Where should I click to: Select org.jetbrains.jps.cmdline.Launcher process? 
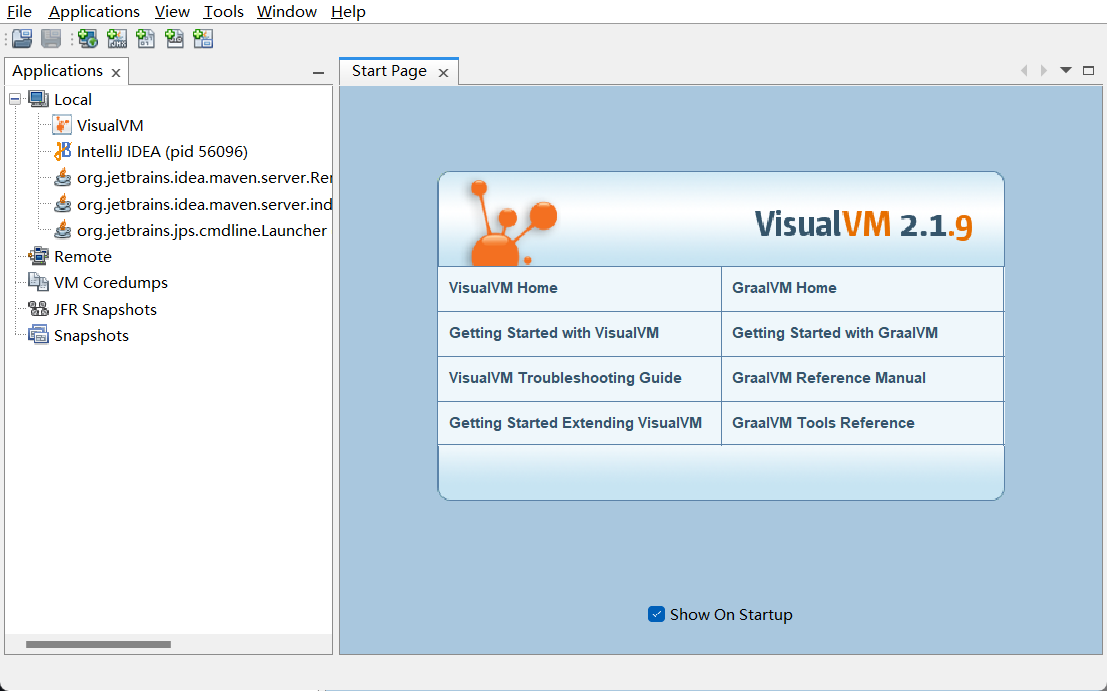pyautogui.click(x=201, y=230)
